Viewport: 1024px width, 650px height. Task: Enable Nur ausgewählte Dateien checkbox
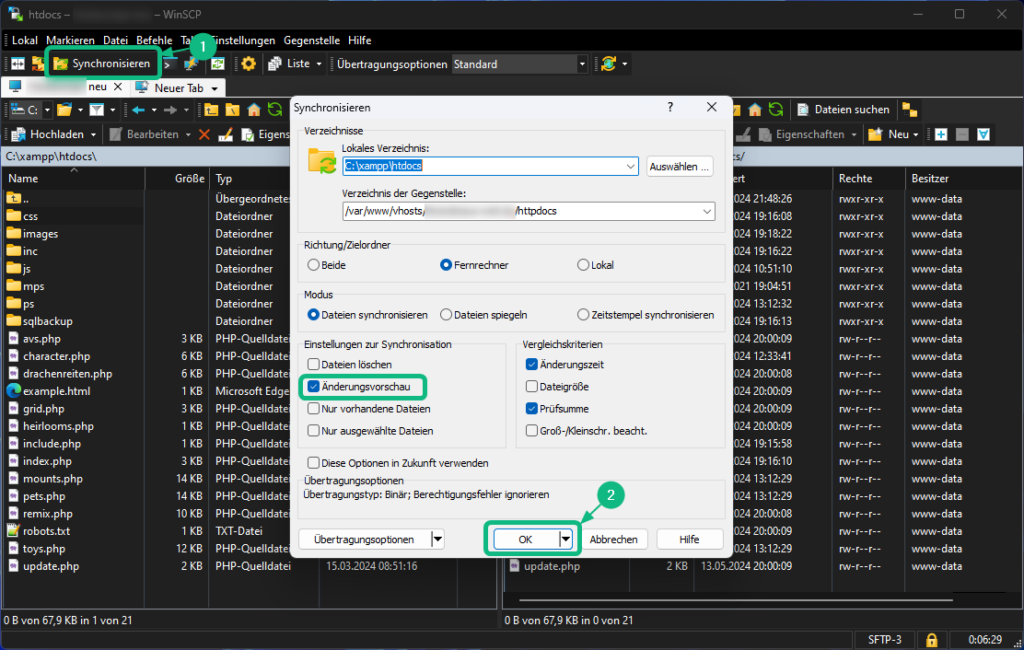[313, 431]
